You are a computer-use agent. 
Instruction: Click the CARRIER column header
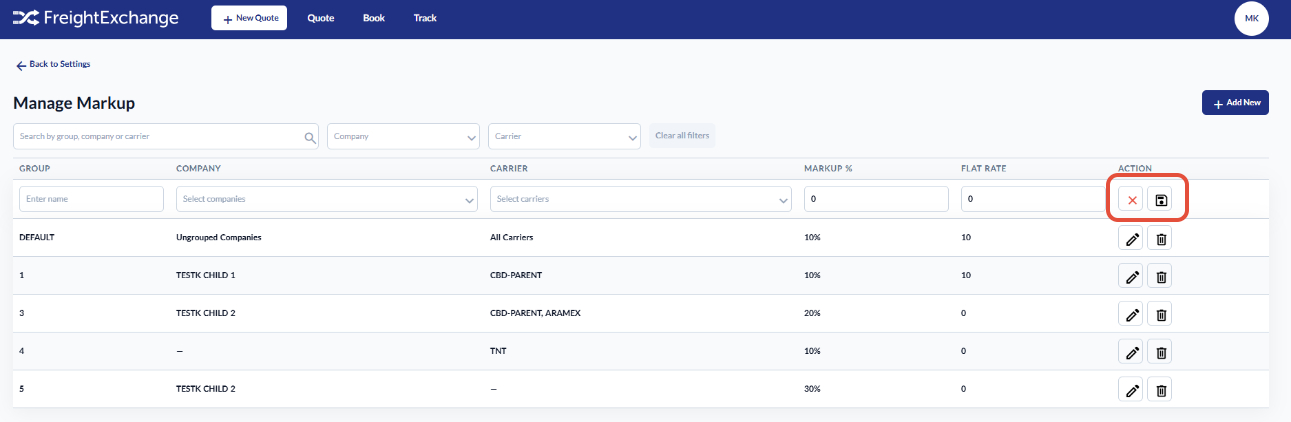pos(509,168)
